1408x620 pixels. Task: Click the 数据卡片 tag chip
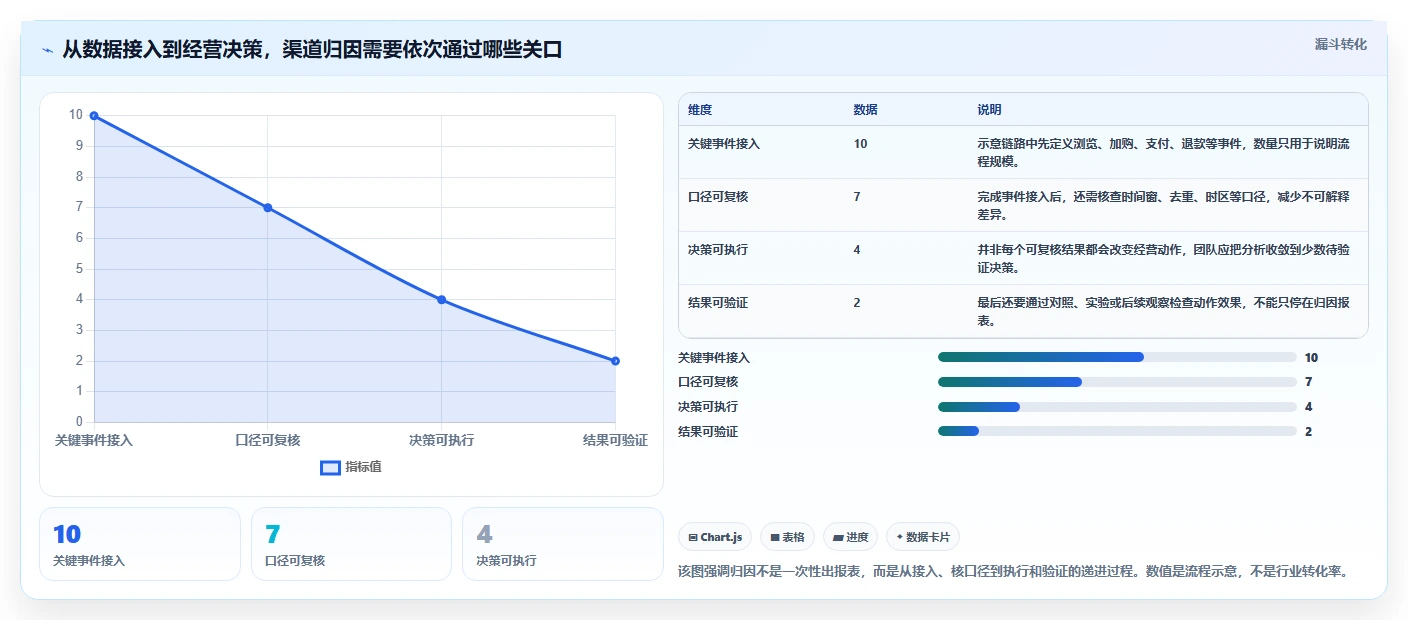pos(923,537)
